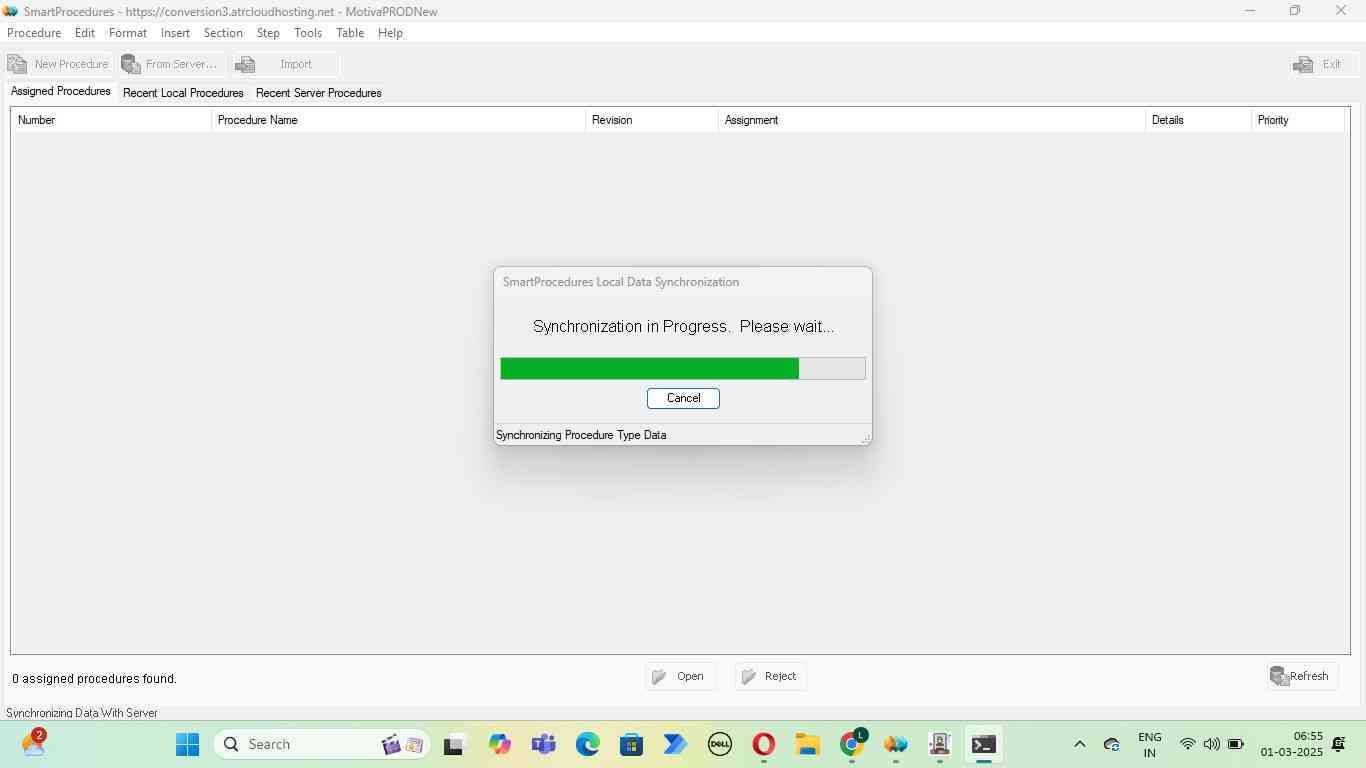Viewport: 1366px width, 768px height.
Task: Click 'Synchronizing Data With Server' status bar text
Action: pyautogui.click(x=82, y=713)
